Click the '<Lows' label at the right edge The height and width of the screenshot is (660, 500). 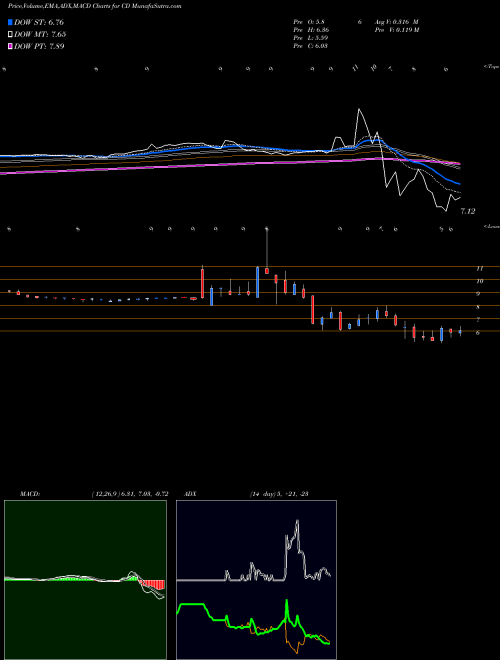tap(492, 226)
